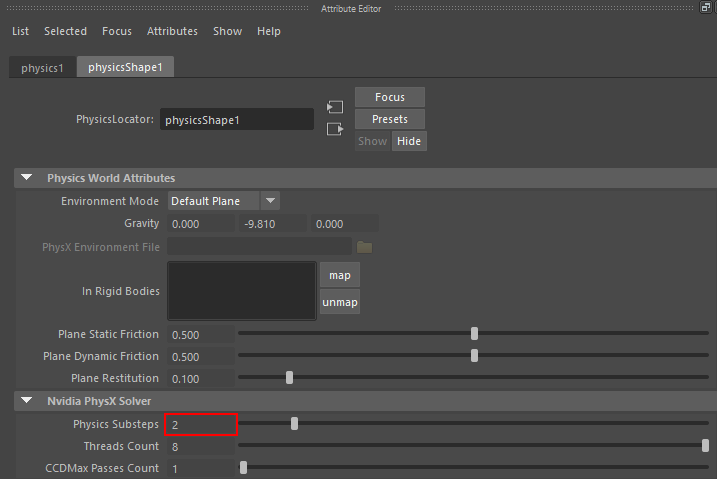
Task: Collapse Nvidia PhysX Solver section
Action: click(27, 400)
